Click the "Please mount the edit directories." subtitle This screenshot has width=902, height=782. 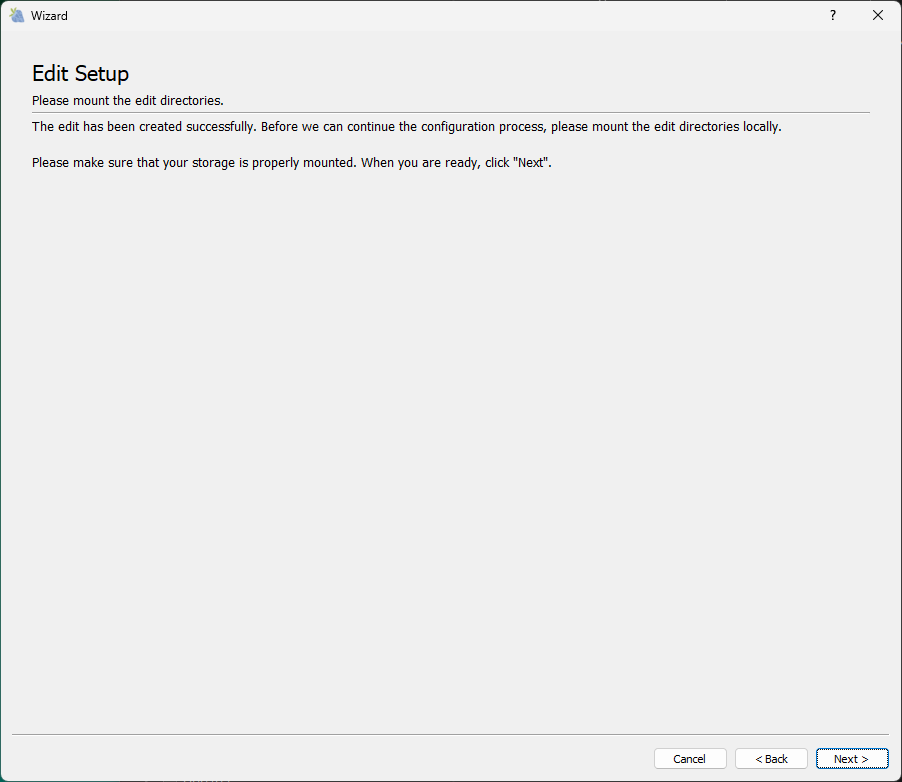[127, 101]
